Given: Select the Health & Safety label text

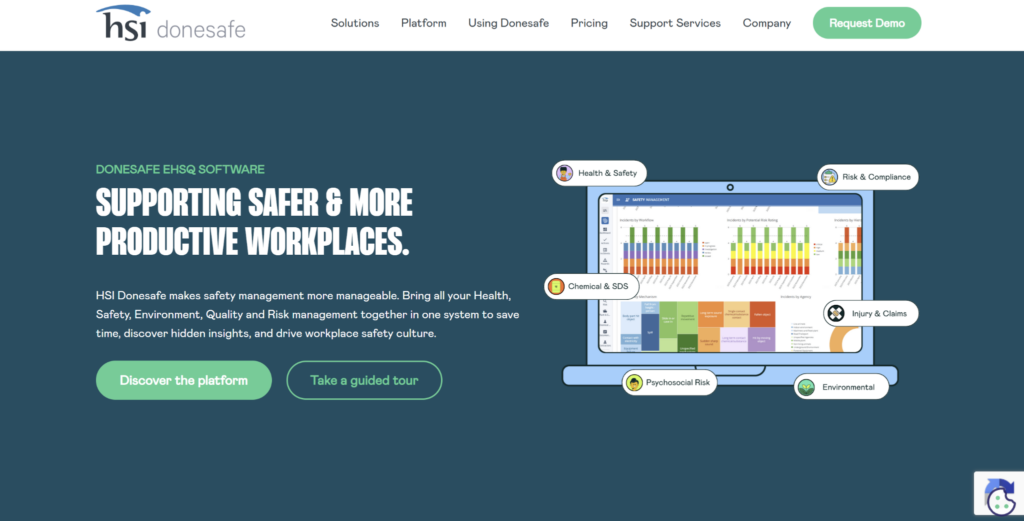Looking at the screenshot, I should click(607, 173).
